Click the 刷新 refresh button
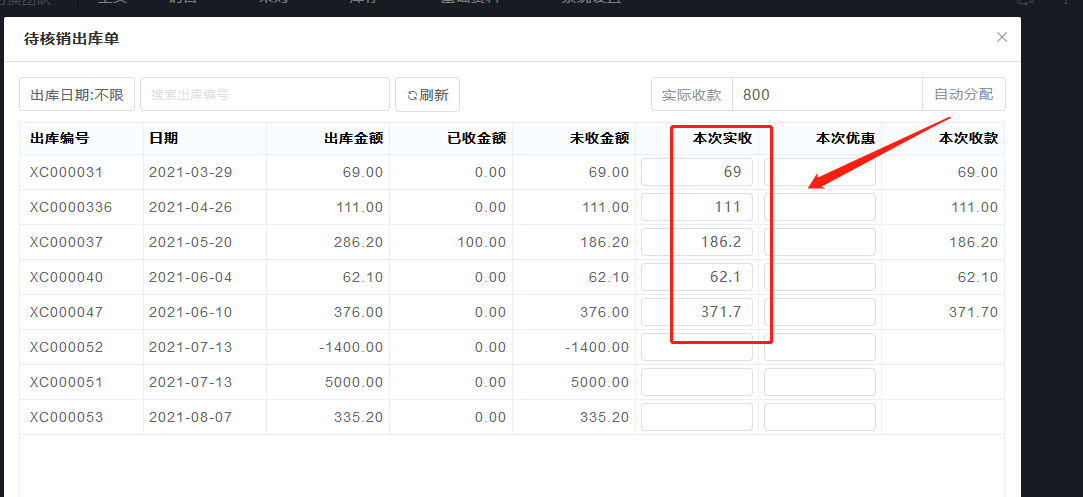Viewport: 1083px width, 497px height. pyautogui.click(x=427, y=95)
